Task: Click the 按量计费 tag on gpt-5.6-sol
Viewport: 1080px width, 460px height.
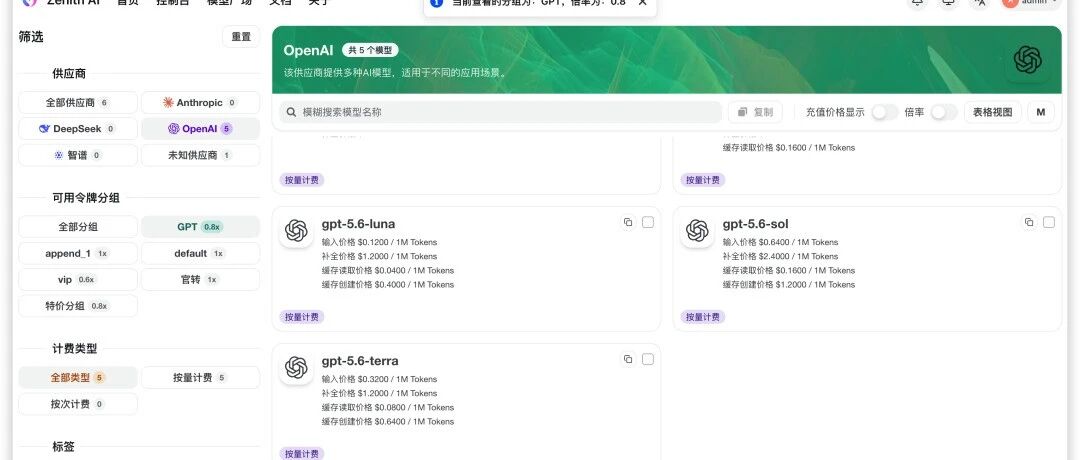Action: 703,317
